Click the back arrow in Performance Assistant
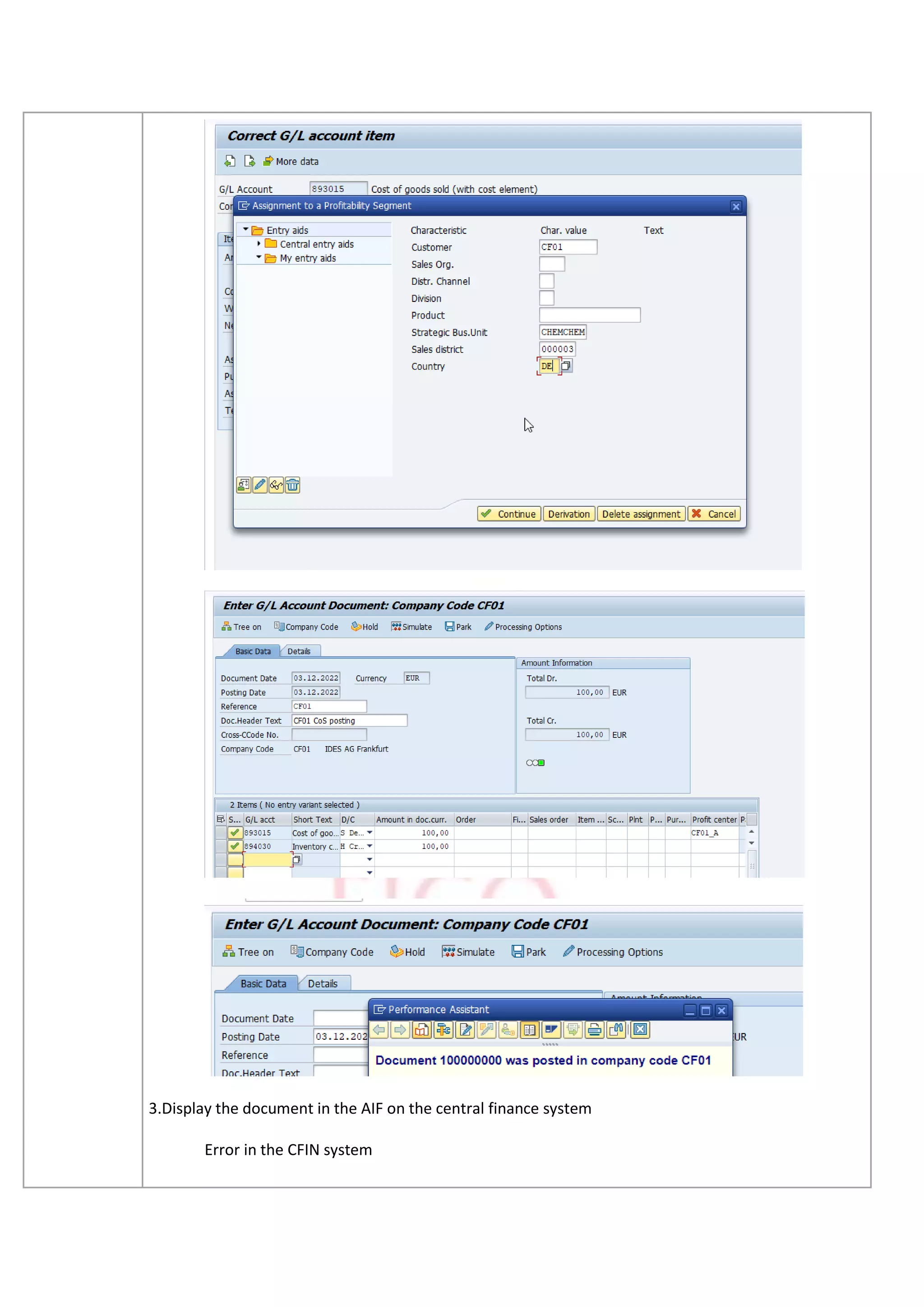Screen dimensions: 924x1307 pos(379,1030)
